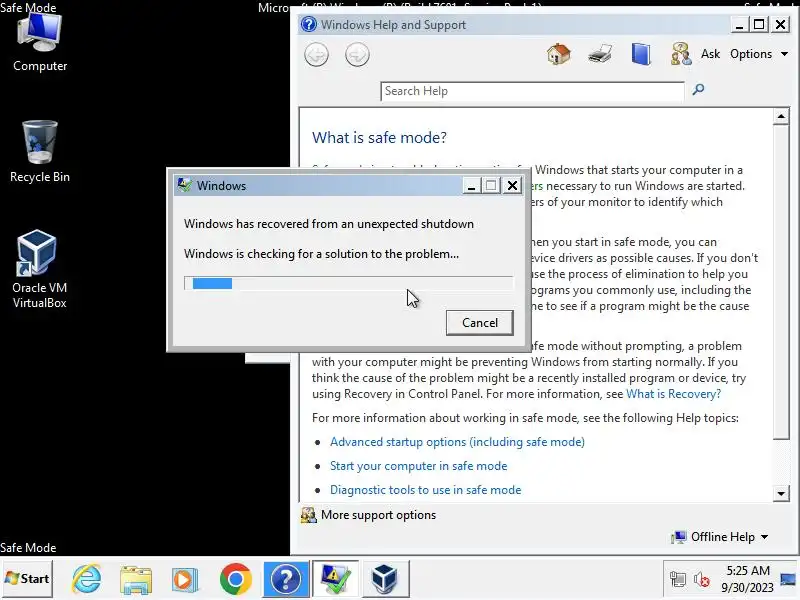
Task: Print the current help topic
Action: (x=599, y=54)
